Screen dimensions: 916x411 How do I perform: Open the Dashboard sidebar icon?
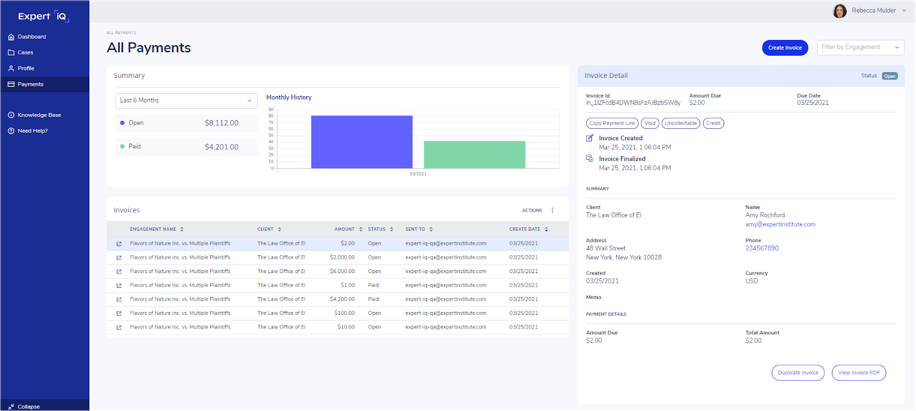point(11,37)
